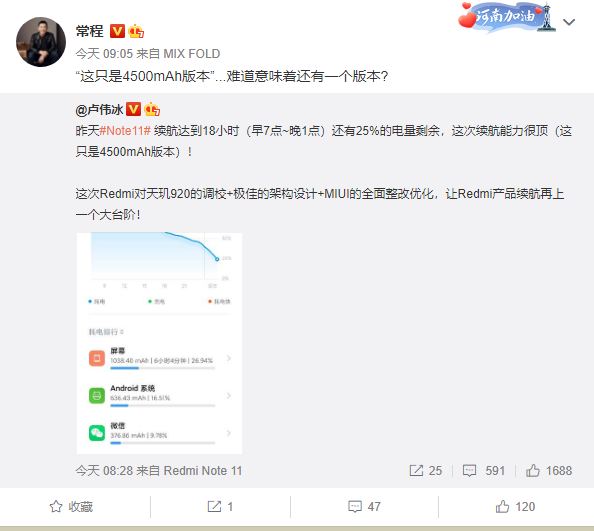Open 常程's profile avatar photo
594x531 pixels.
[x=41, y=42]
